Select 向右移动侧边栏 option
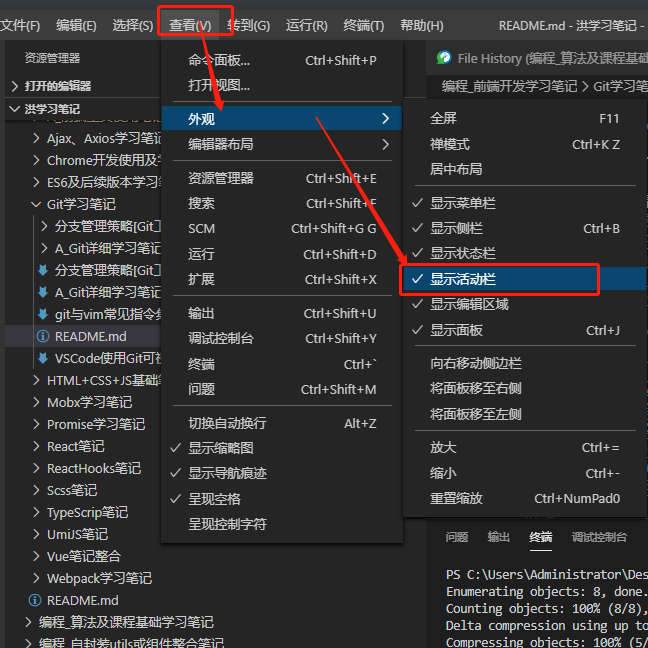Screen dimensions: 648x648 [x=525, y=363]
